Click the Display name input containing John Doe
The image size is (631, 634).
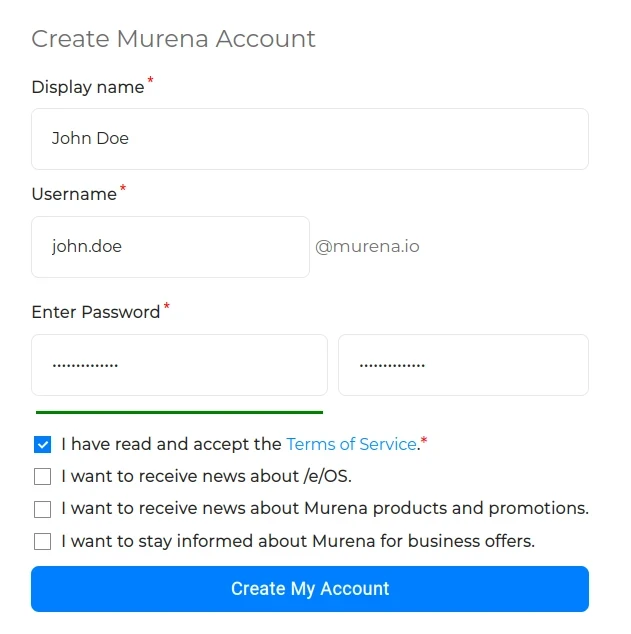310,139
